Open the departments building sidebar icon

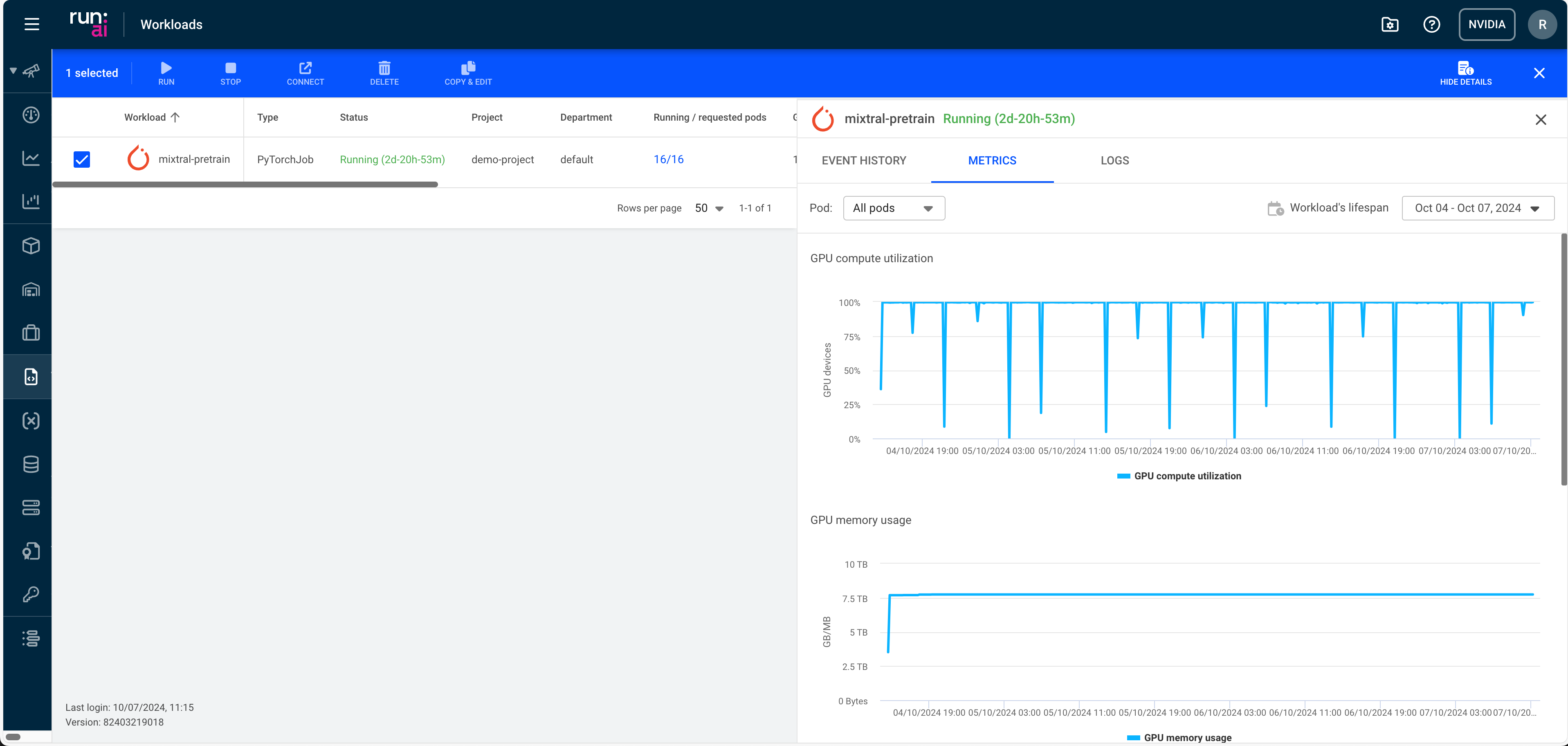31,290
